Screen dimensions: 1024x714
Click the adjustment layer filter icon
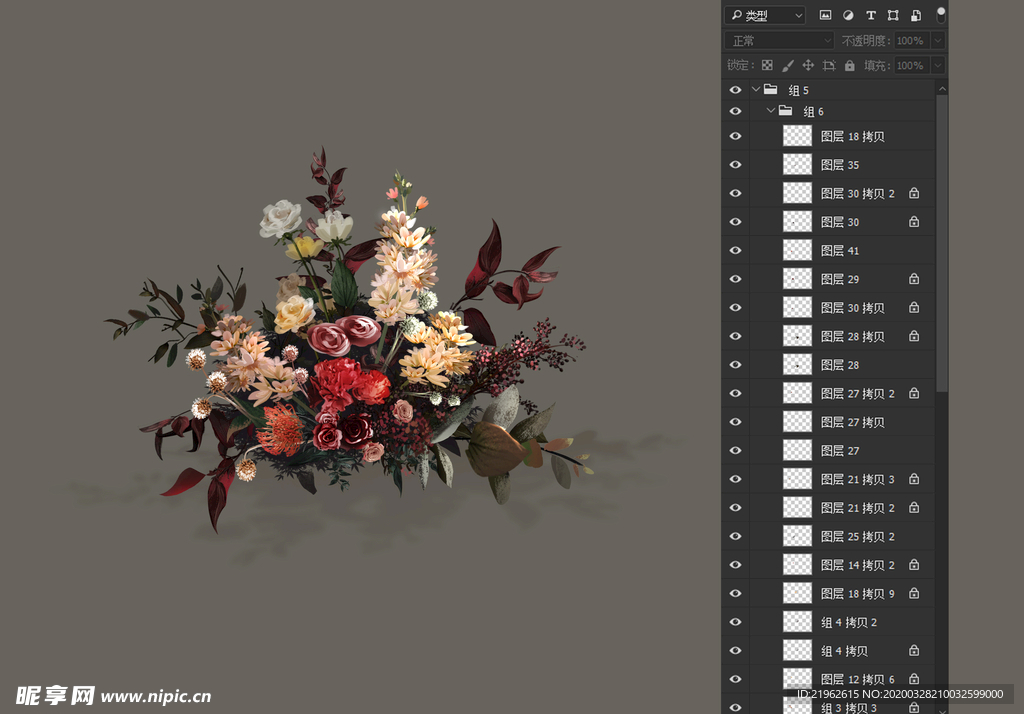848,15
